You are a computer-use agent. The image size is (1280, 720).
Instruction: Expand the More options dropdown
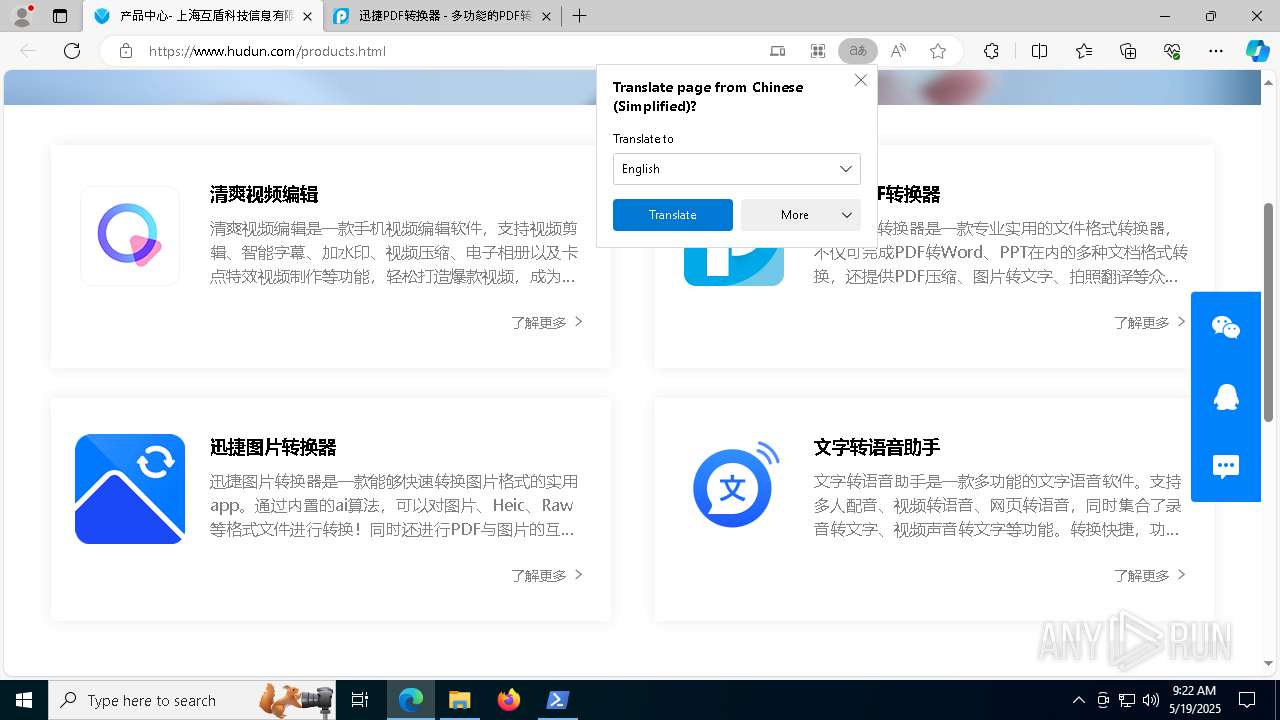(801, 215)
